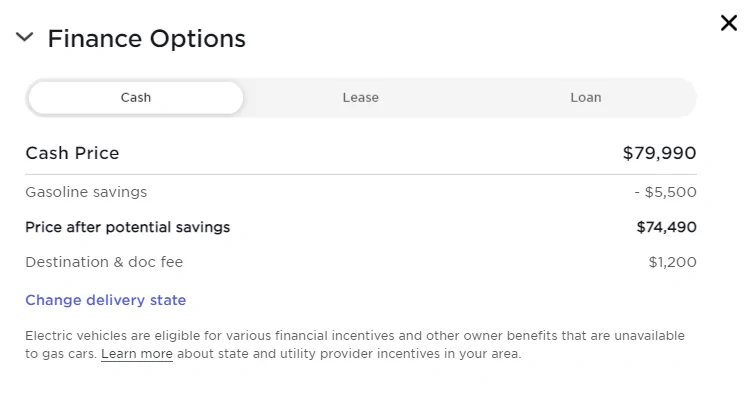Image resolution: width=752 pixels, height=397 pixels.
Task: Select the - $5,500 savings amount
Action: 665,192
